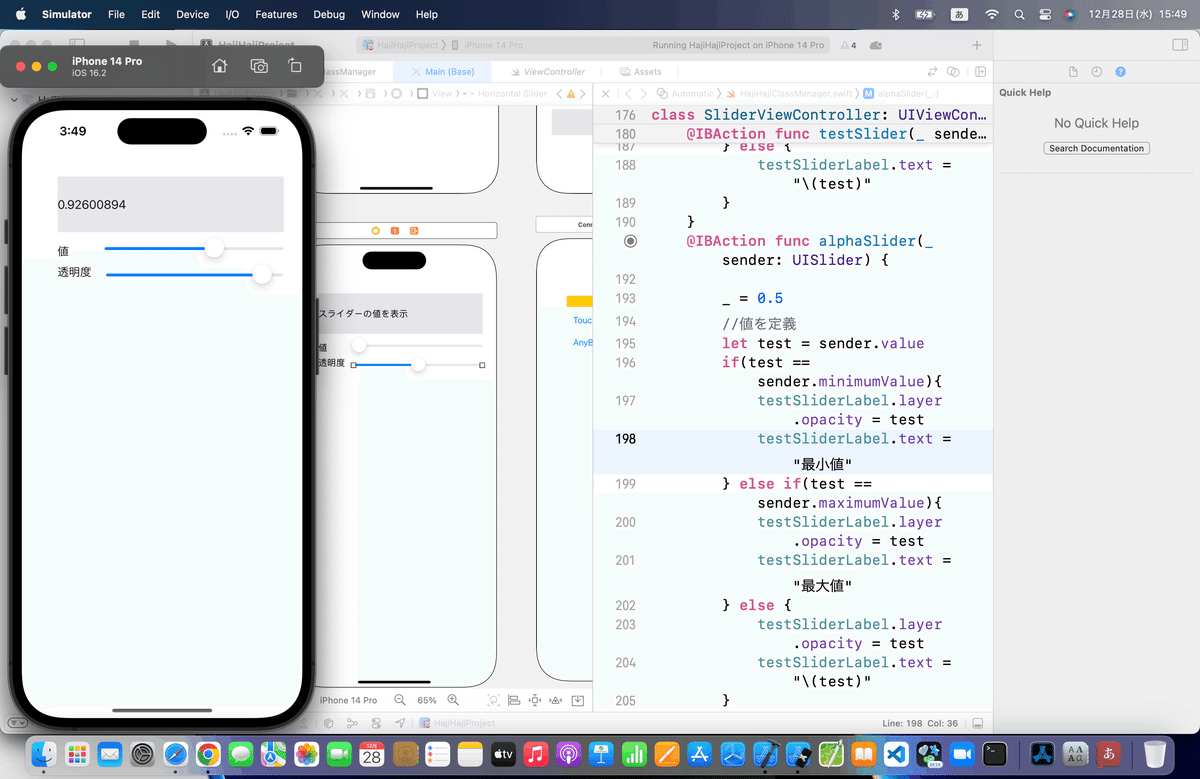Open the File inspector icon

pyautogui.click(x=1073, y=72)
